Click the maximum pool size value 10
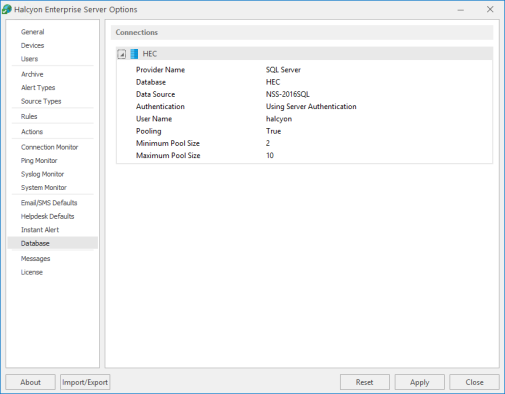The image size is (505, 394). (x=270, y=155)
